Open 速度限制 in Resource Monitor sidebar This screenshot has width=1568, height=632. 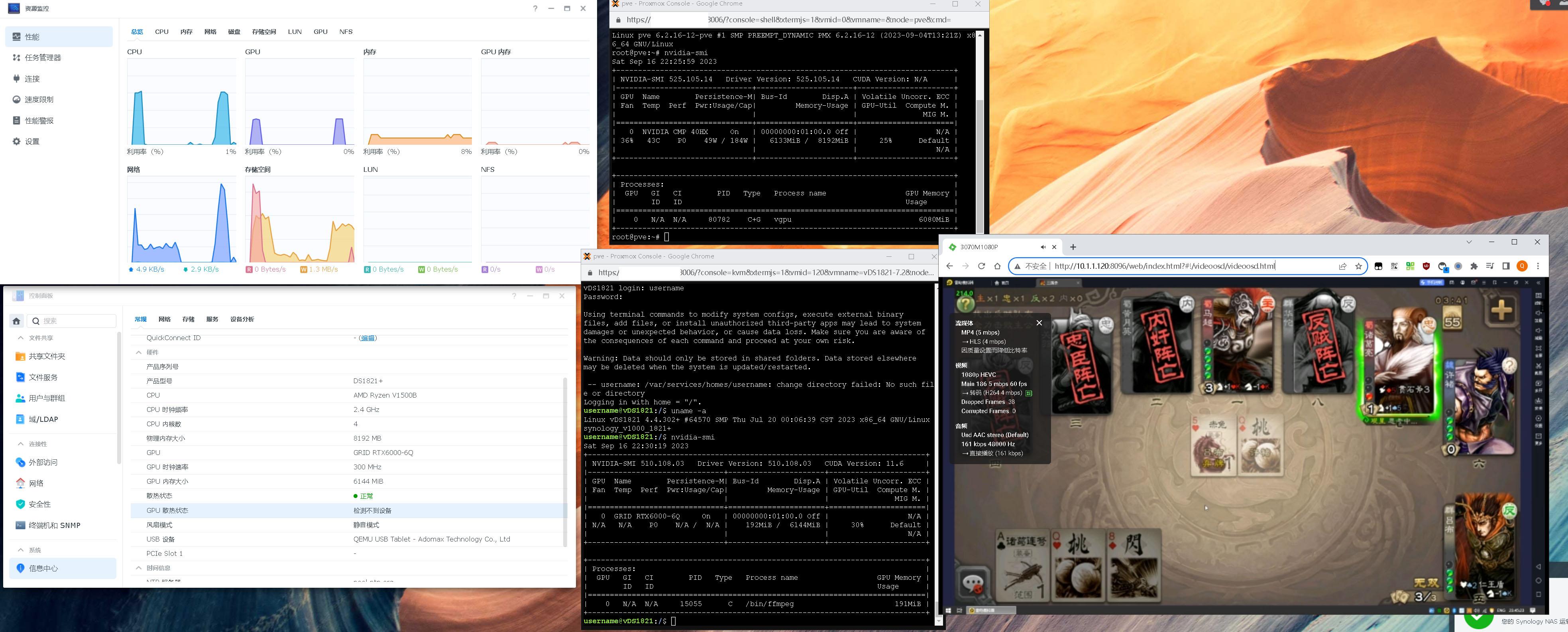(x=59, y=99)
